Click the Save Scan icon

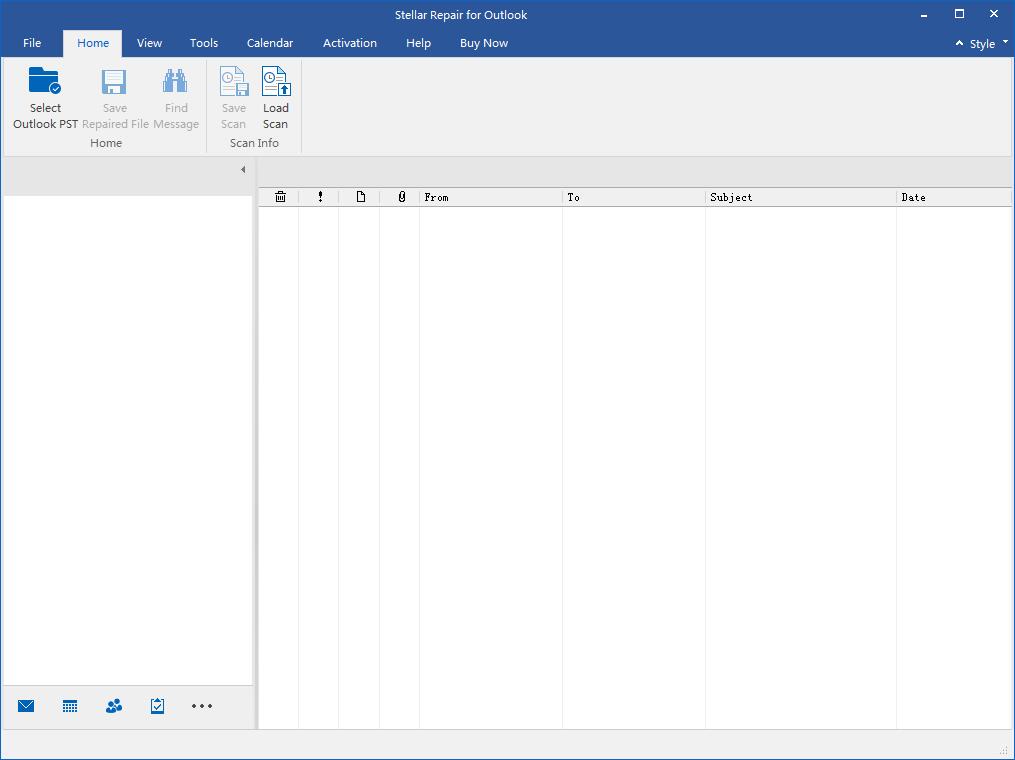tap(234, 81)
